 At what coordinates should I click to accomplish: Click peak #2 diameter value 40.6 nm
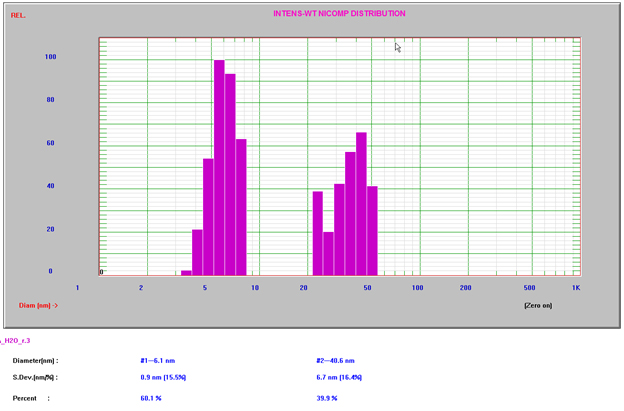(335, 360)
